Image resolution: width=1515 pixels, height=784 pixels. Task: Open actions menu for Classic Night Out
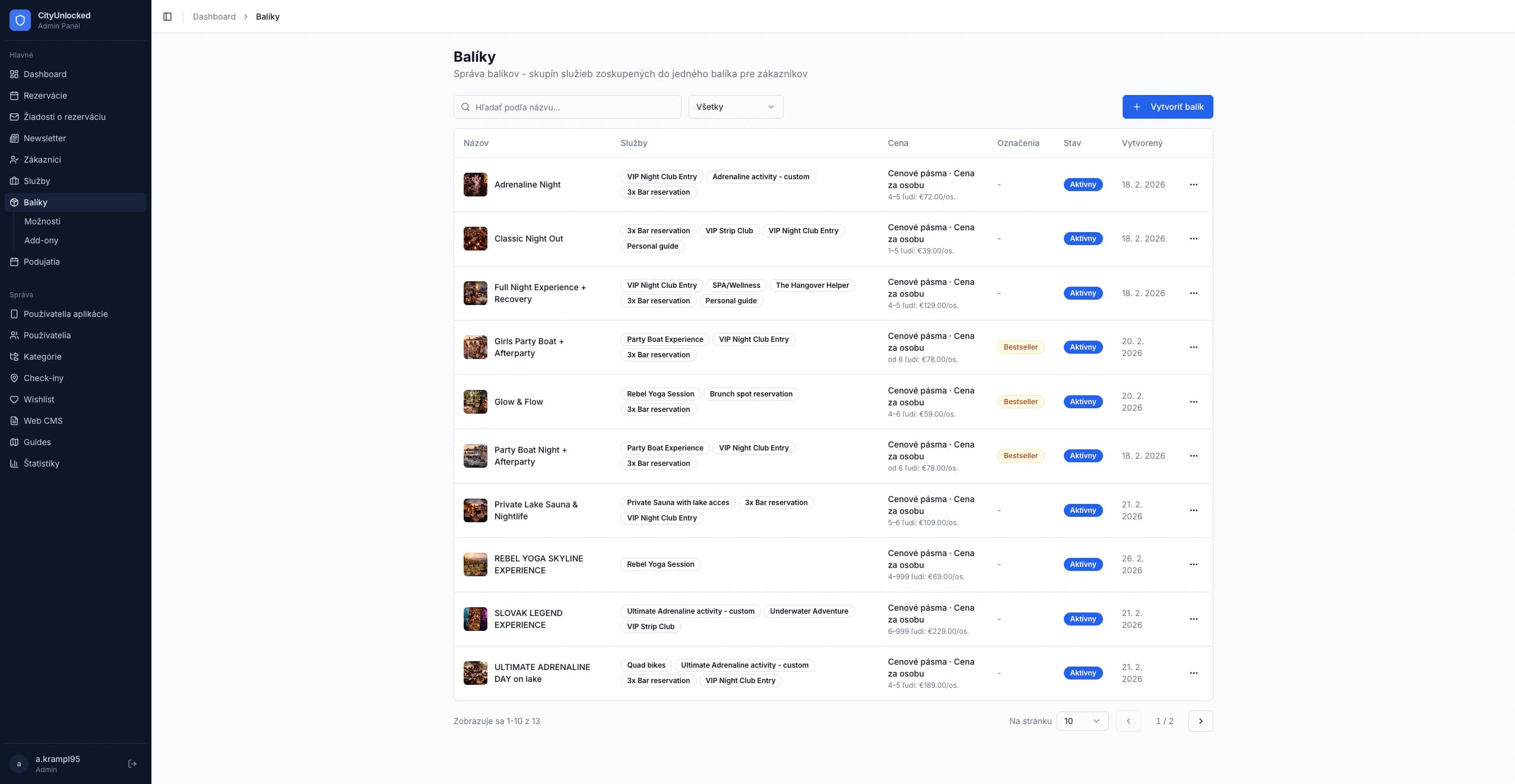point(1194,239)
